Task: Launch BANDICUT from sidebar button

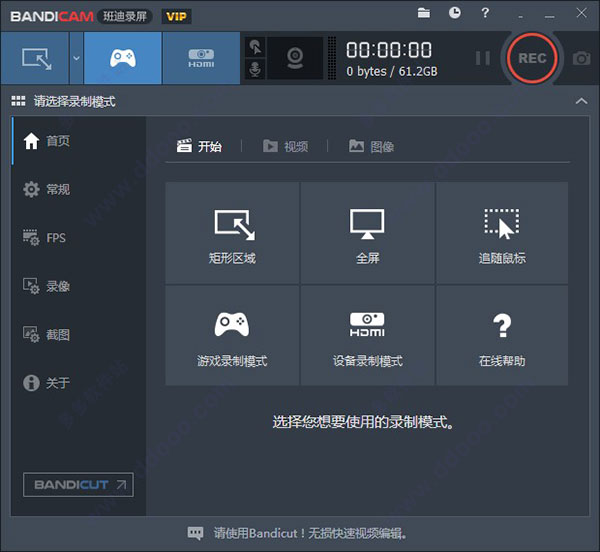Action: [78, 485]
